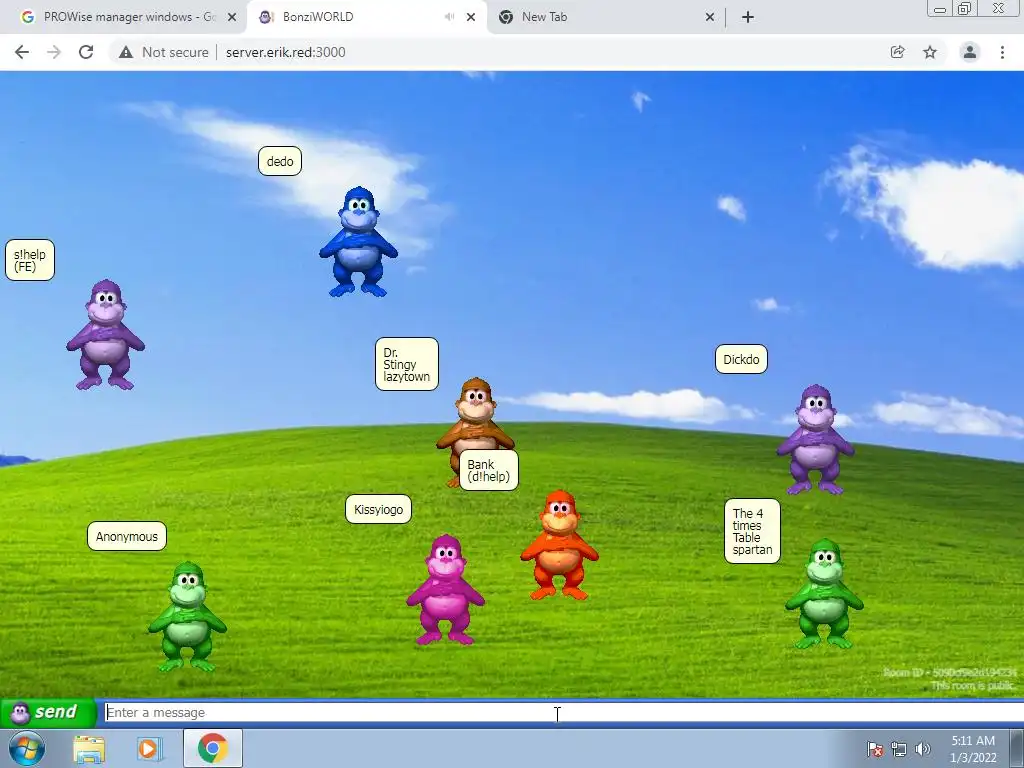This screenshot has height=768, width=1024.
Task: Focus the Enter a message input field
Action: tap(563, 712)
